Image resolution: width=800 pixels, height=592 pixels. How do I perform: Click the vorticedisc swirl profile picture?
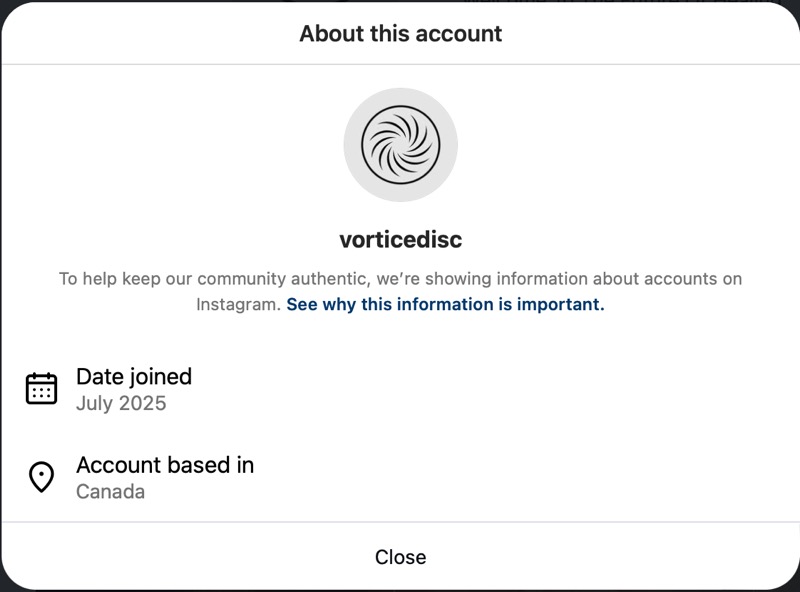click(x=400, y=145)
